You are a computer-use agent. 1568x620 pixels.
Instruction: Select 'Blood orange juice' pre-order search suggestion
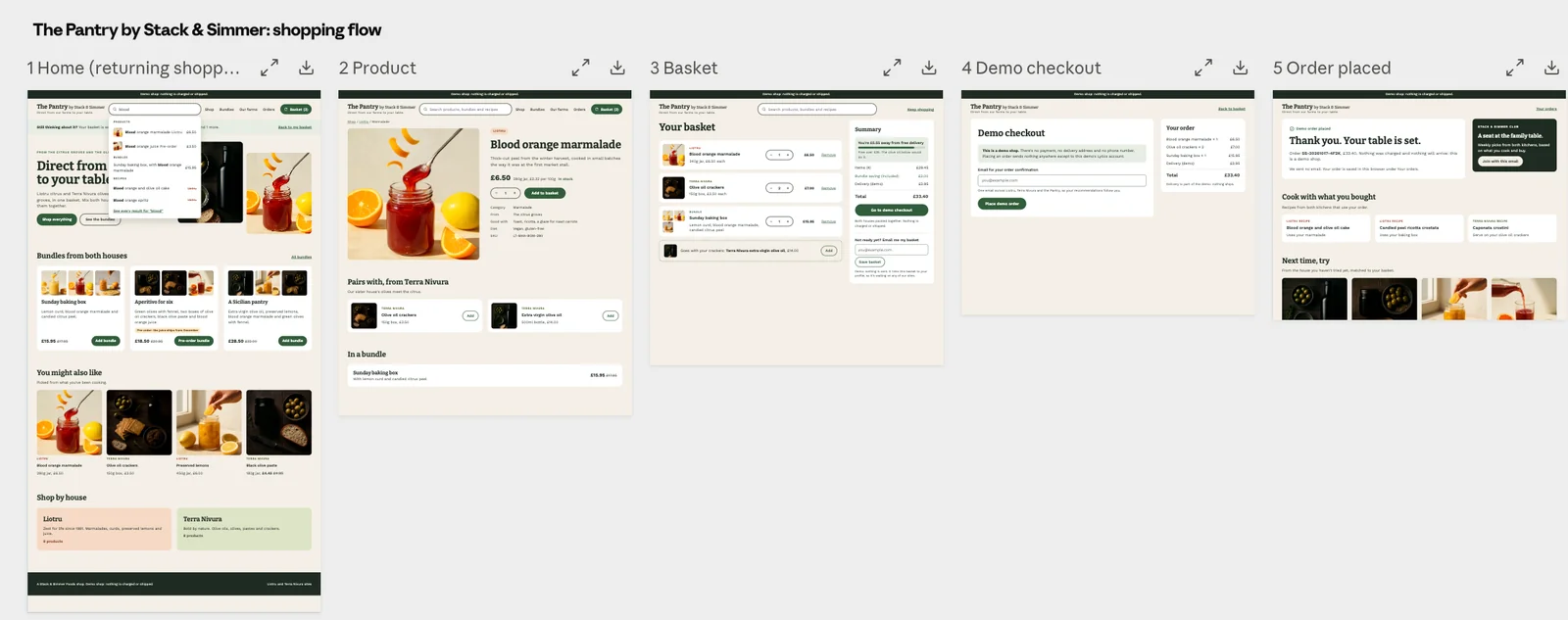pyautogui.click(x=155, y=146)
